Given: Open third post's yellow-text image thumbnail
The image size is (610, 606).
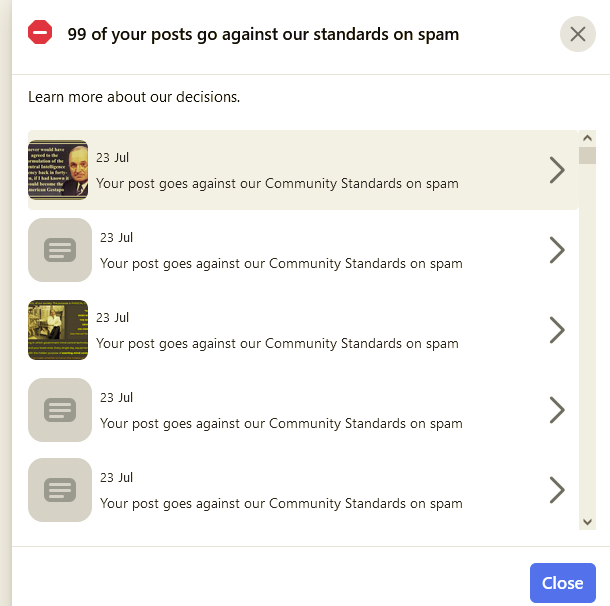Looking at the screenshot, I should pyautogui.click(x=58, y=330).
